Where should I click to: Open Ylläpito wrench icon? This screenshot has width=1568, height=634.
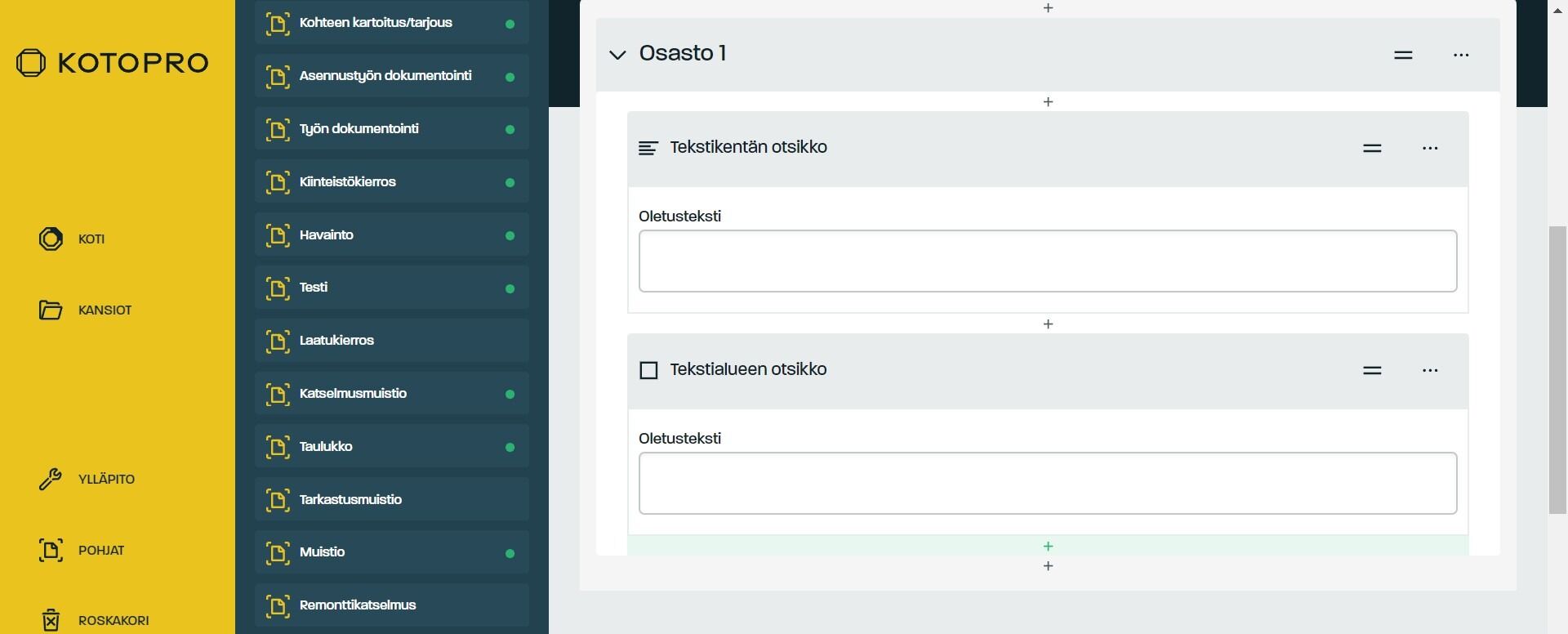(51, 479)
